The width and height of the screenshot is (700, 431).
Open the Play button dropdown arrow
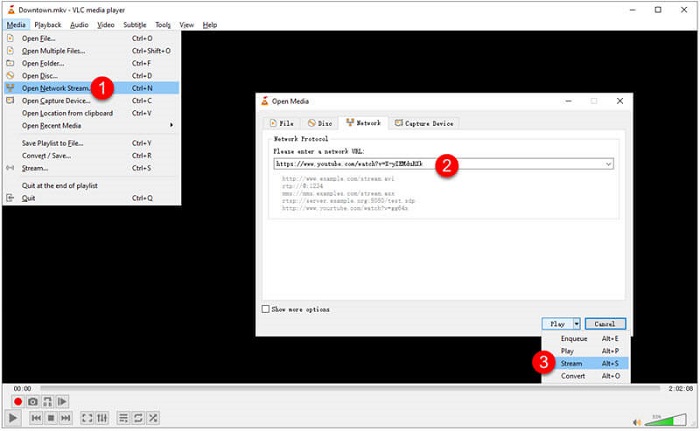click(x=577, y=324)
